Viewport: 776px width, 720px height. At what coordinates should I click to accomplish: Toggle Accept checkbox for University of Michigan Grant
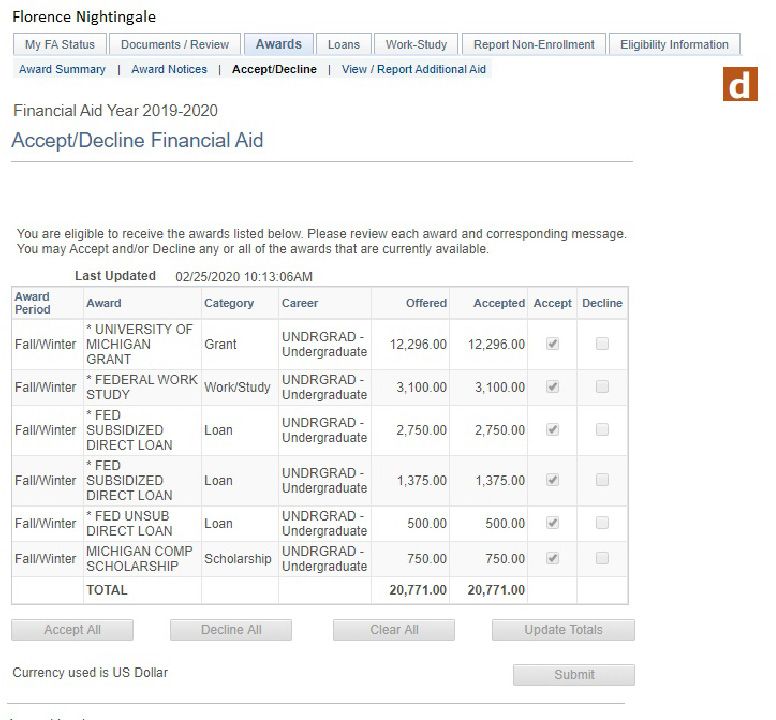[552, 343]
